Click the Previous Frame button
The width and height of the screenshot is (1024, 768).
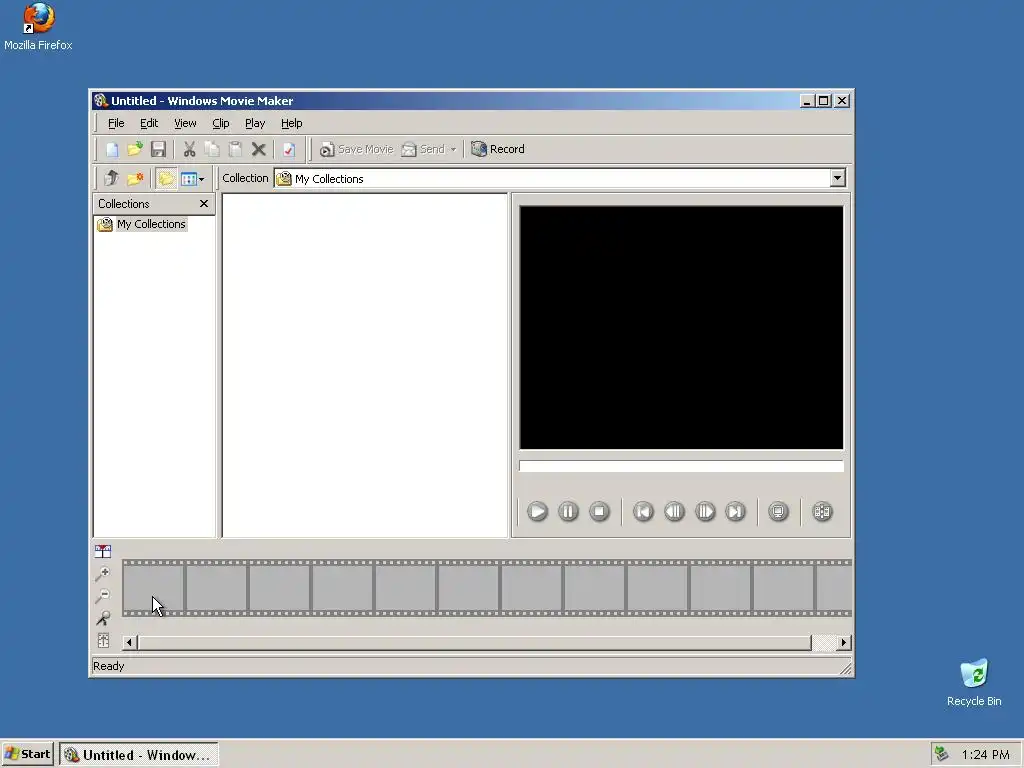pos(674,511)
